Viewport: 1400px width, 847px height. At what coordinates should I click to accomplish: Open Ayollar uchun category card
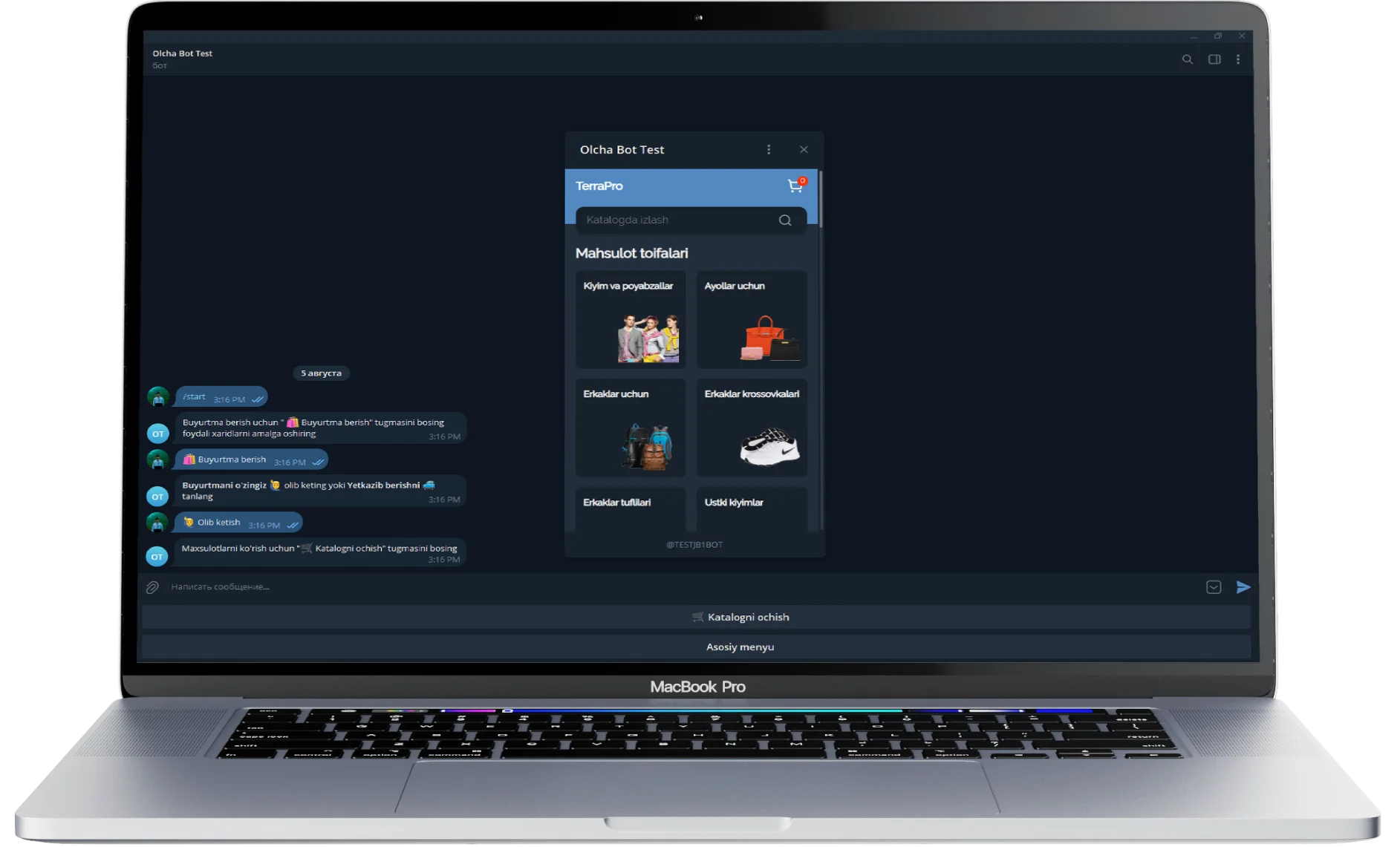pyautogui.click(x=751, y=319)
